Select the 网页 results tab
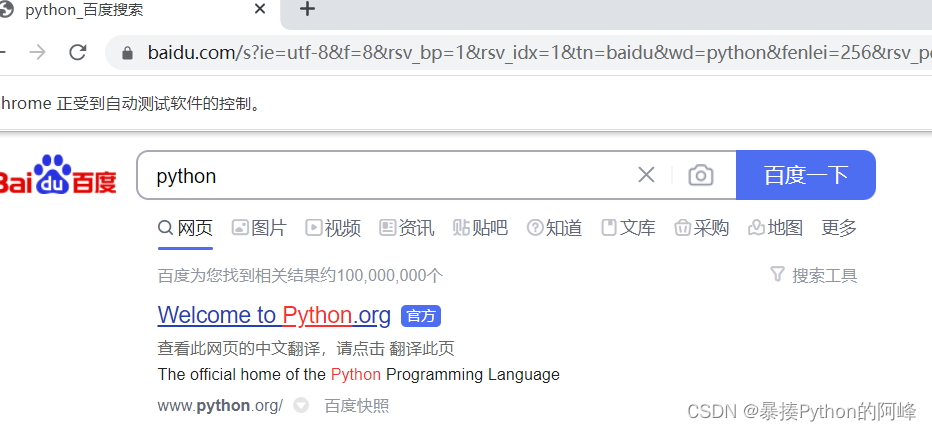Screen dimensions: 932x431 (185, 228)
